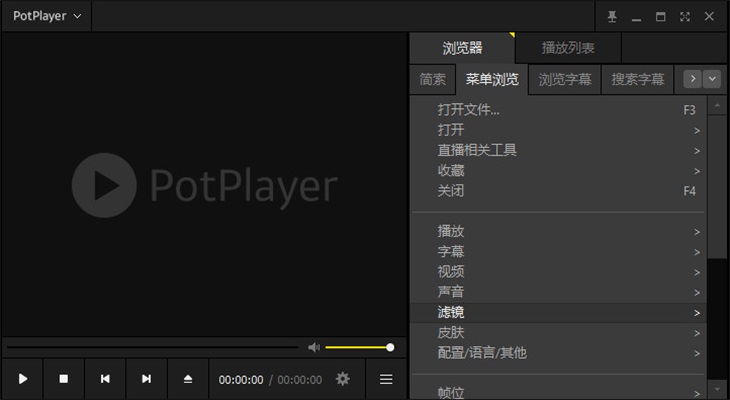Open the settings gear next to the time
The width and height of the screenshot is (730, 400).
[x=343, y=379]
